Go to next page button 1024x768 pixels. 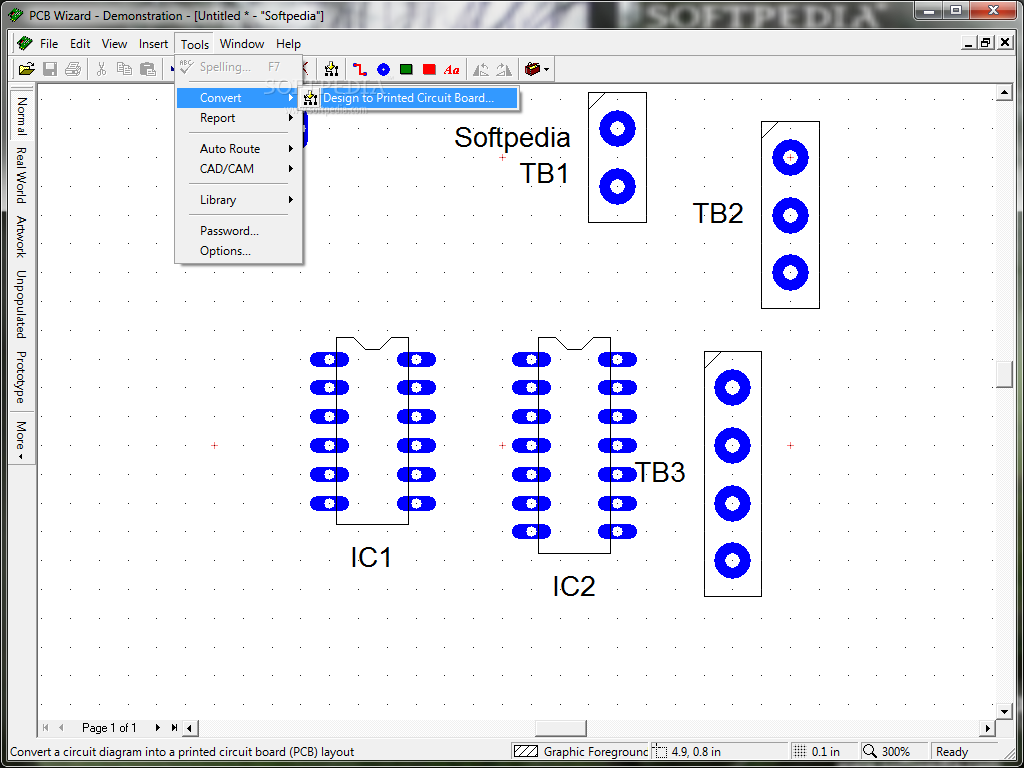point(157,727)
